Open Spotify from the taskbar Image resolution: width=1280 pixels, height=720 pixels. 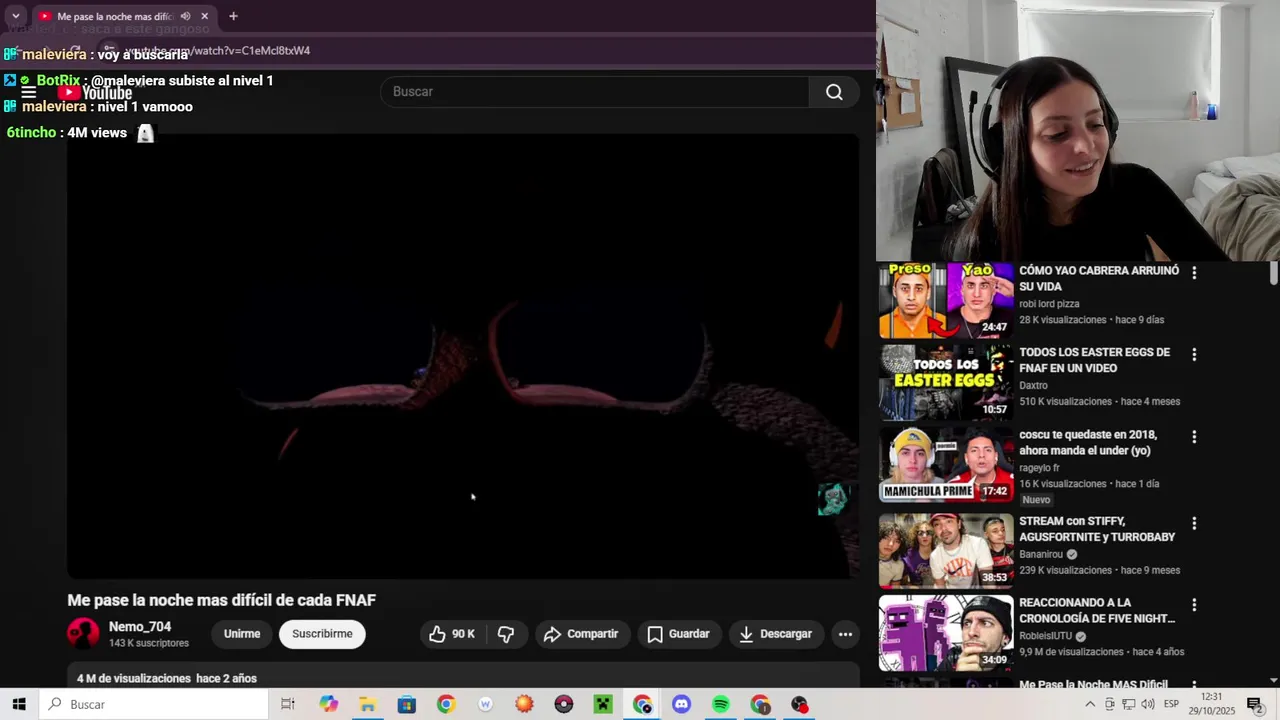[721, 704]
